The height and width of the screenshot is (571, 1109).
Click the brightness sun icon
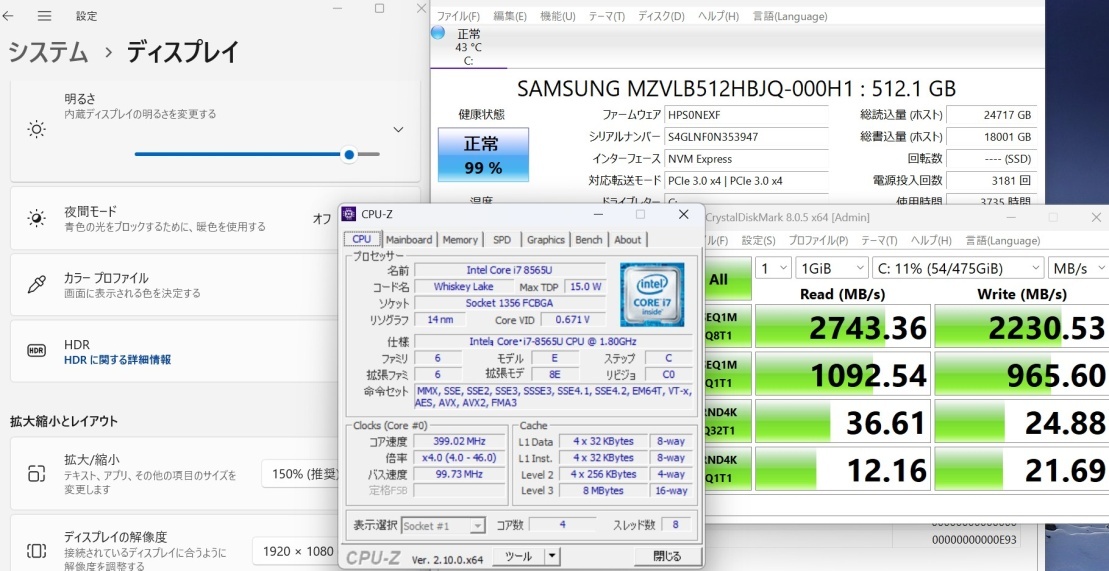(36, 129)
